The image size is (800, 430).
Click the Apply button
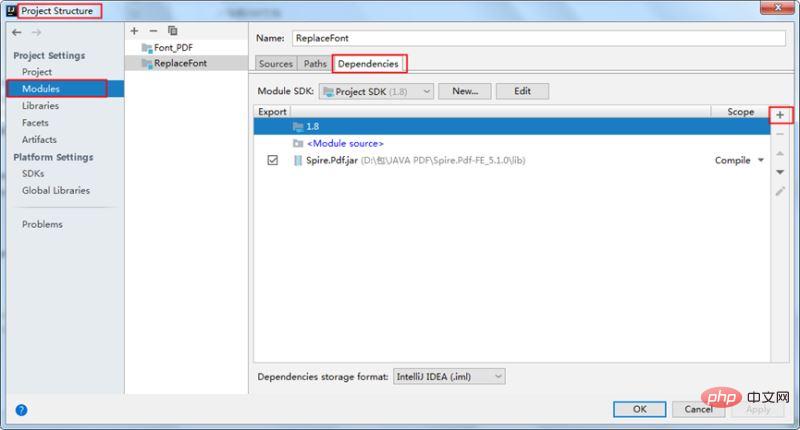pyautogui.click(x=758, y=409)
